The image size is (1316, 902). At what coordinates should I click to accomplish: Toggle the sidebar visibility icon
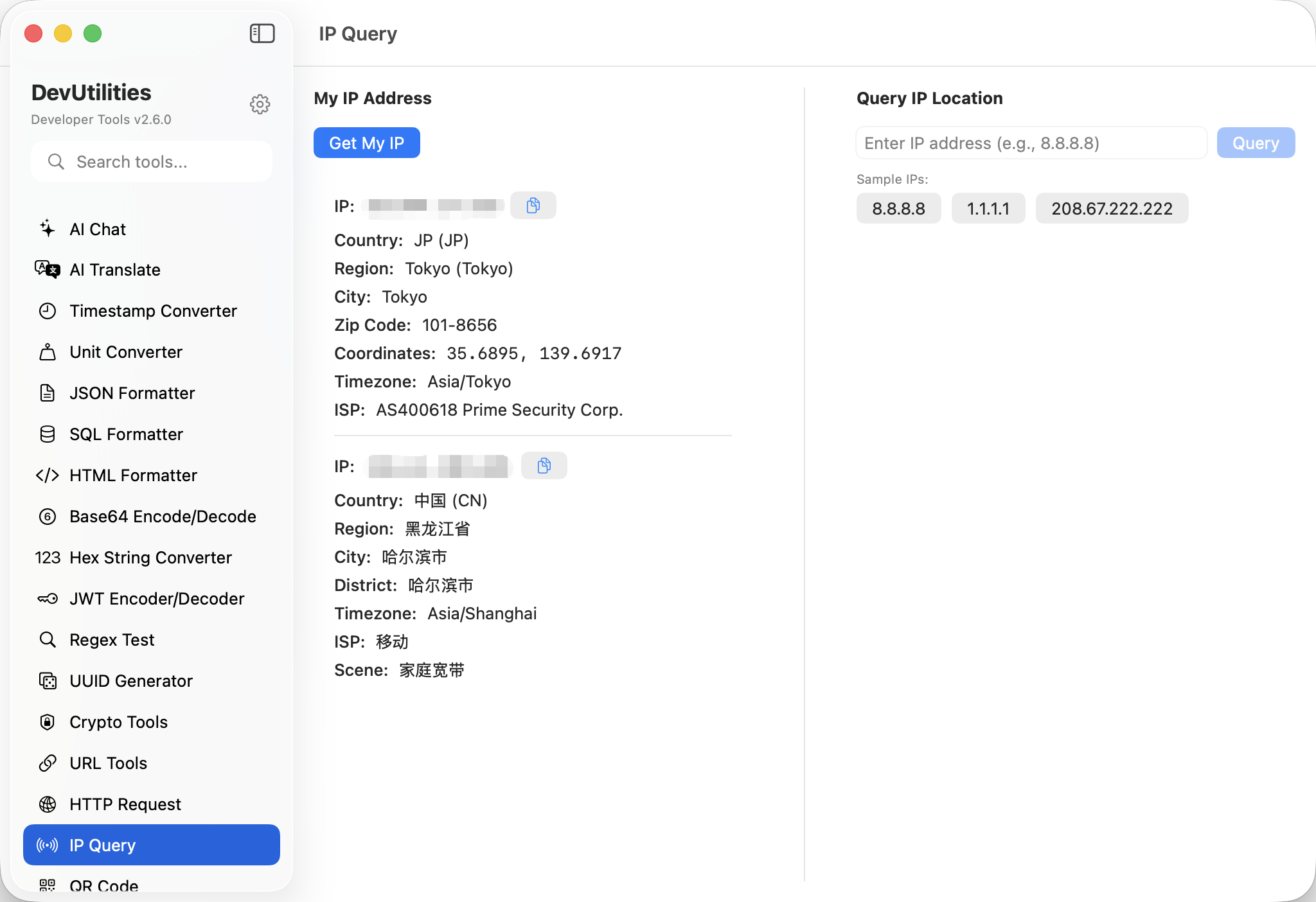click(262, 33)
